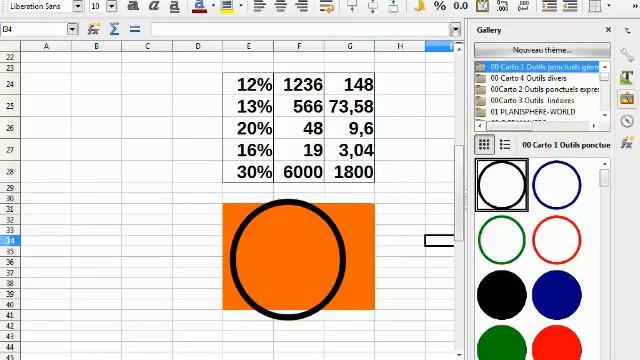
Task: Apply the borders tool
Action: pos(595,6)
